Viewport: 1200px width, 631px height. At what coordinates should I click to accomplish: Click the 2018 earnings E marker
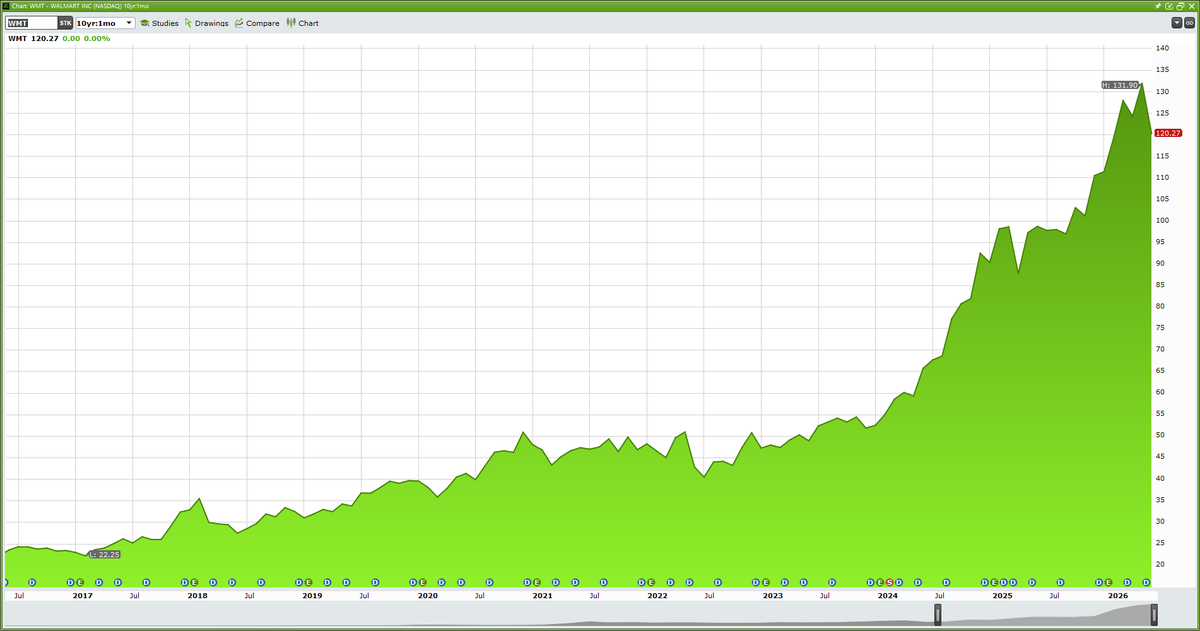tap(195, 581)
